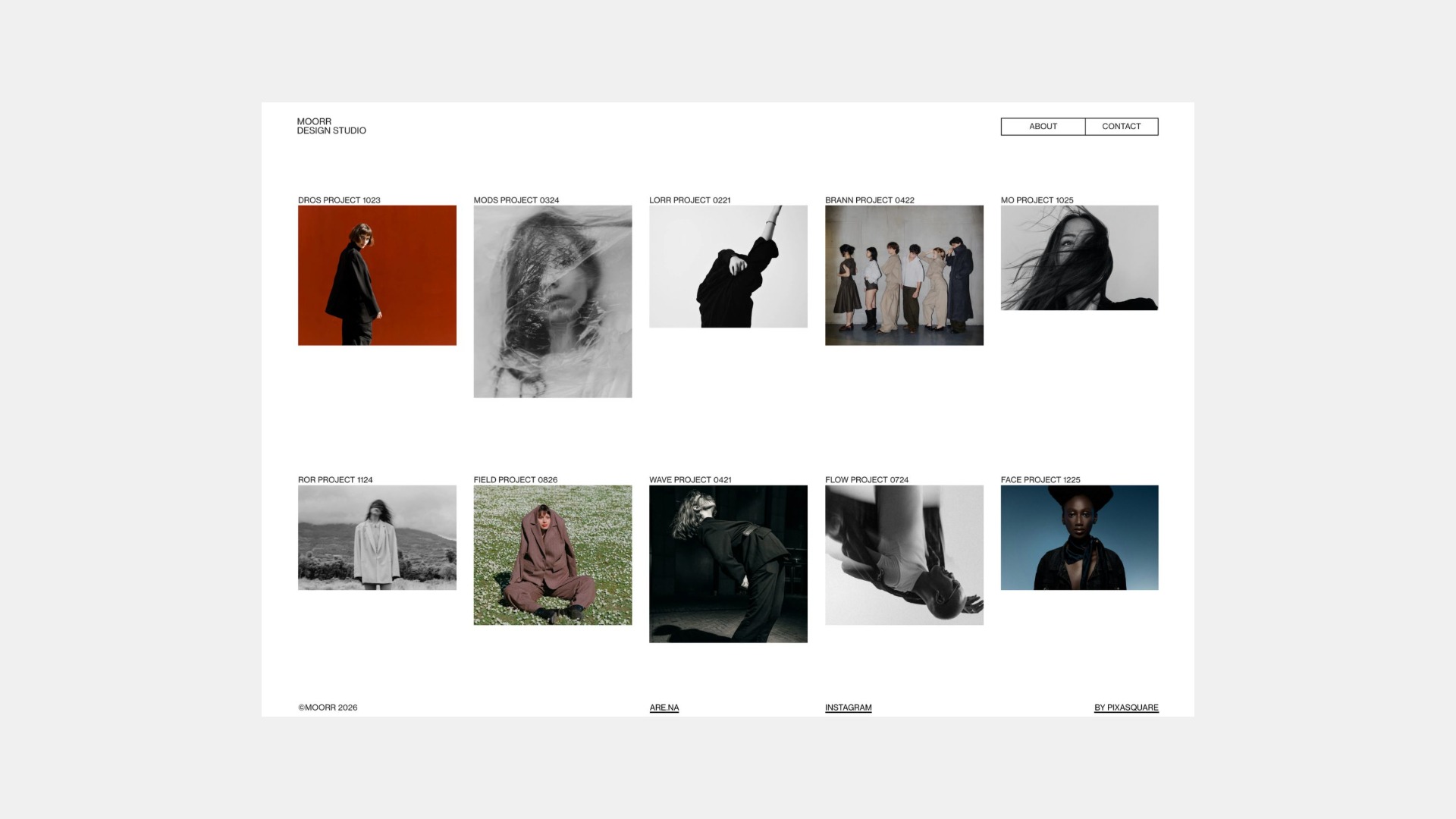Open the BRANN PROJECT 0422 group photo

pos(904,275)
